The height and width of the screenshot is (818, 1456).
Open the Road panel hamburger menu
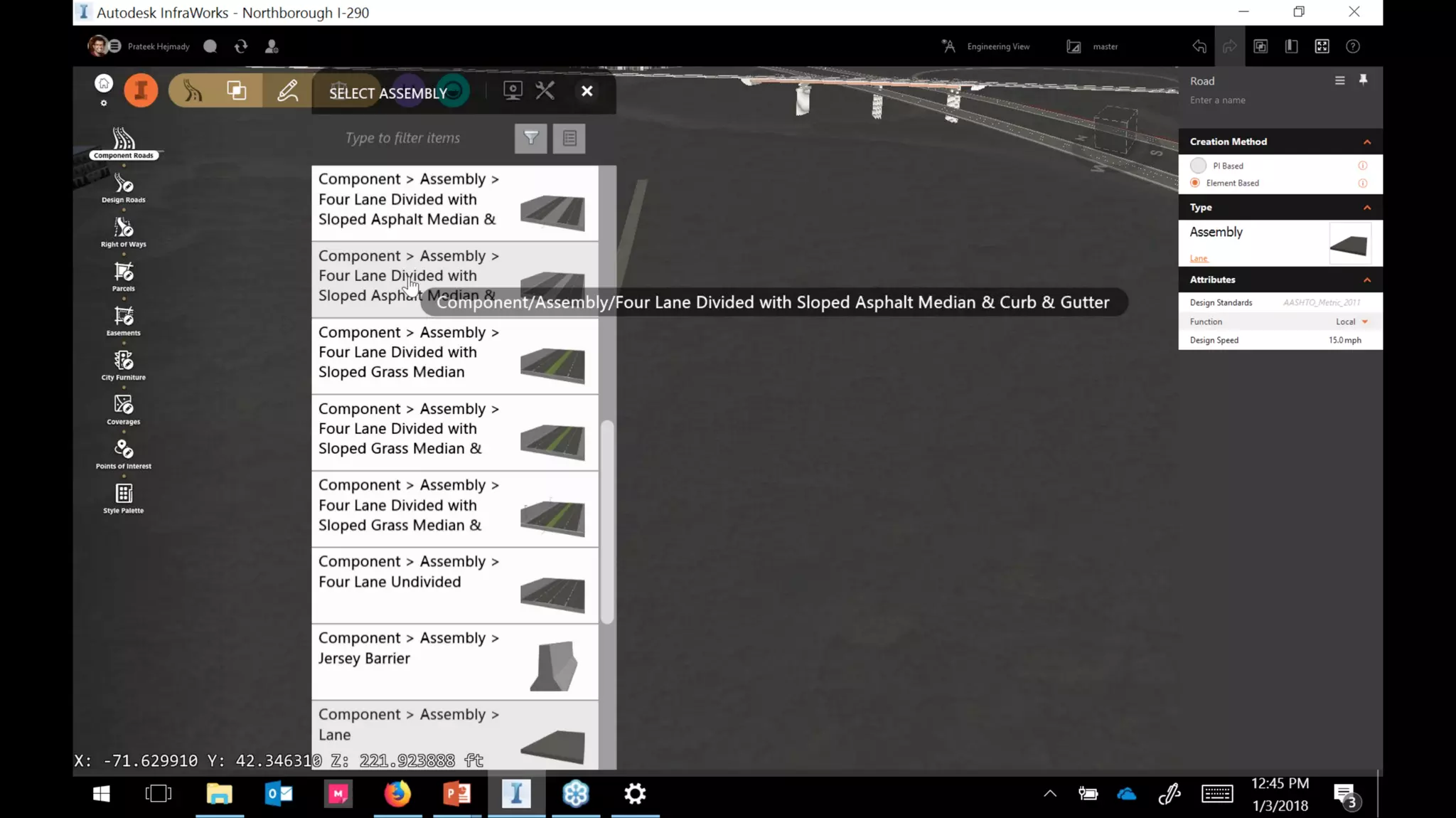coord(1340,80)
